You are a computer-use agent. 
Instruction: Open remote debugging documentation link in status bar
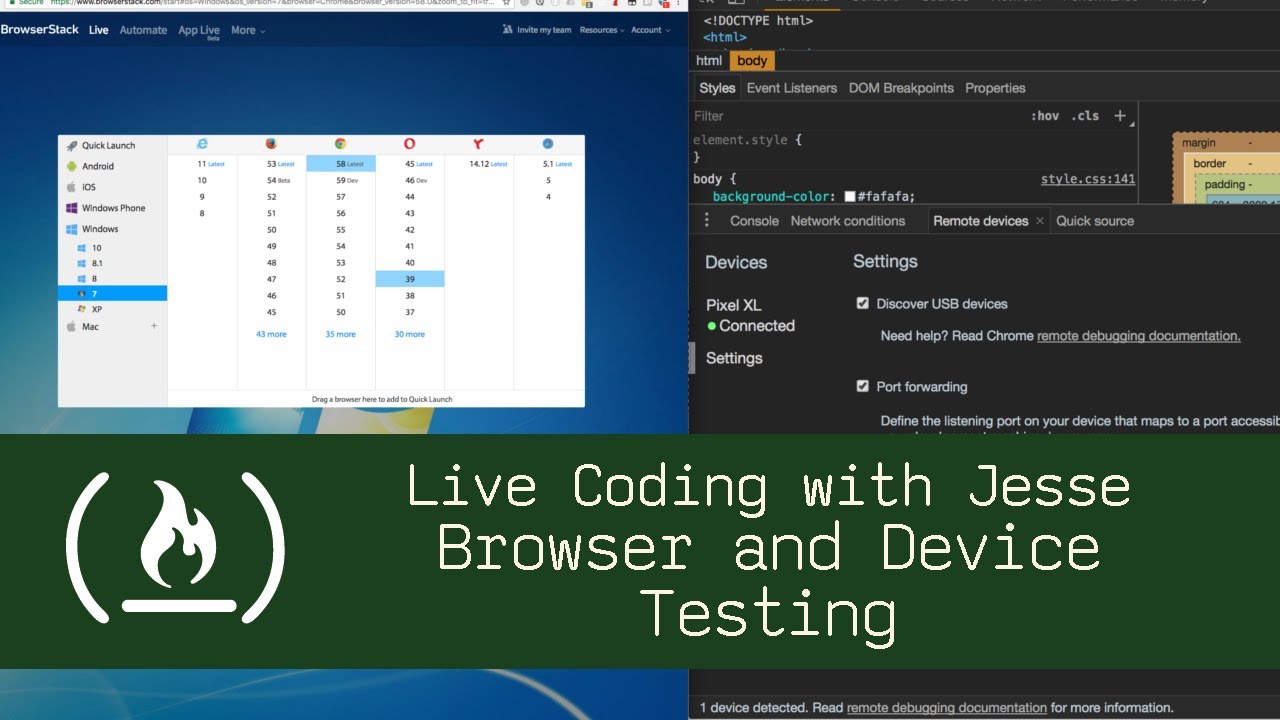point(947,708)
